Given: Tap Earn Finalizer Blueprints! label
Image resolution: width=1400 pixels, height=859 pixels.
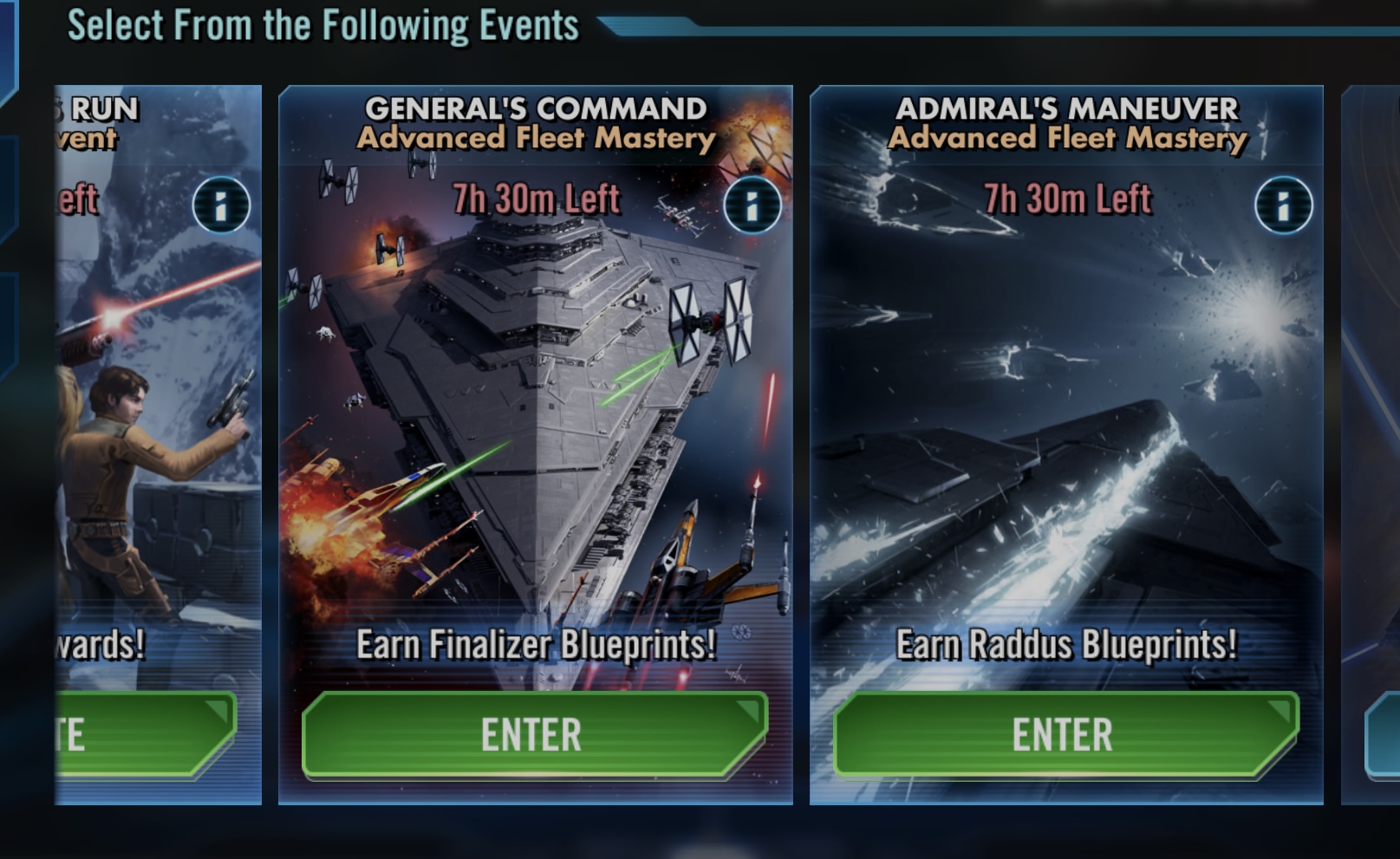Looking at the screenshot, I should click(x=536, y=645).
